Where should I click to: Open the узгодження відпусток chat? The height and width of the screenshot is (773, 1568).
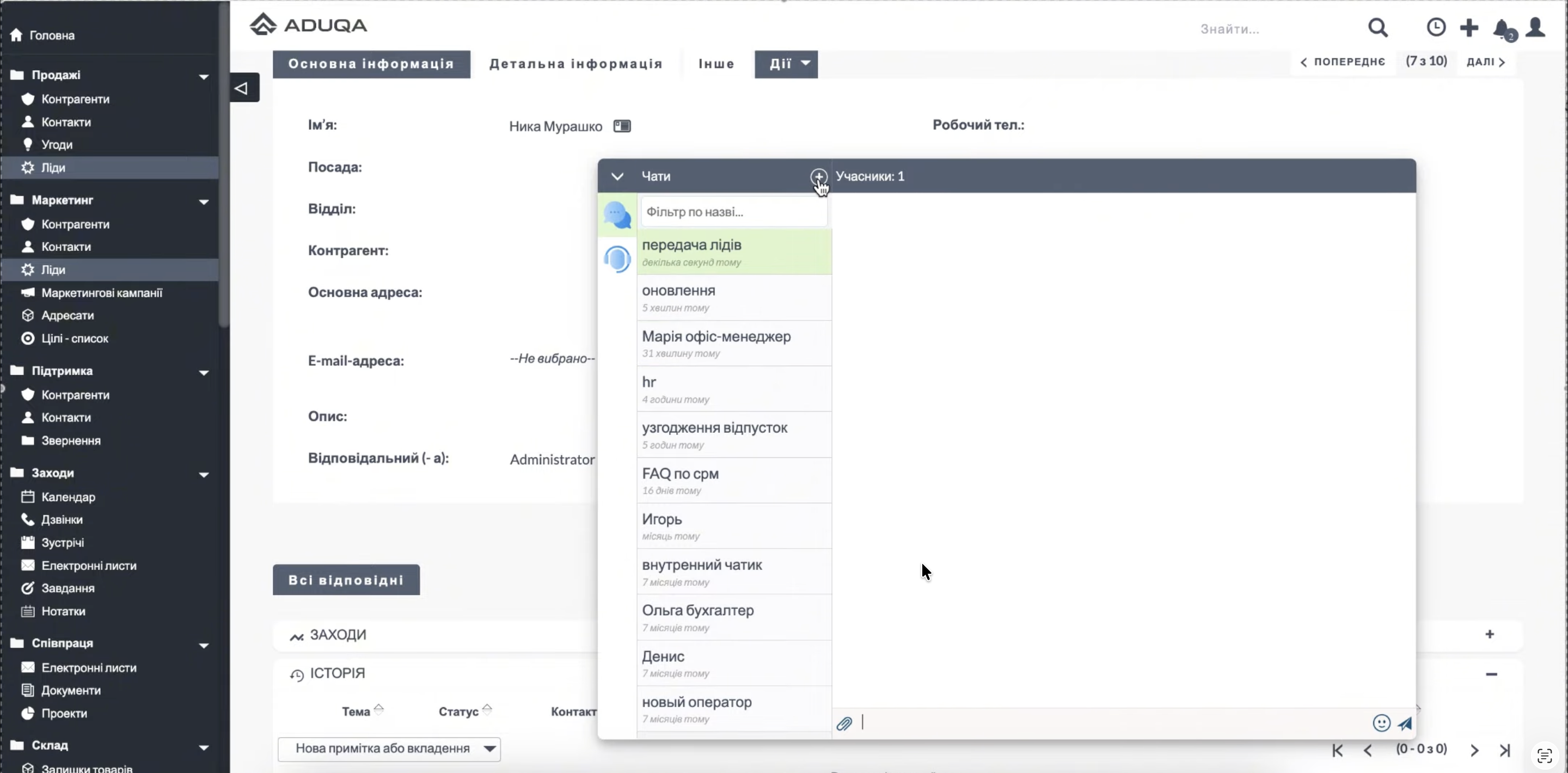tap(734, 434)
